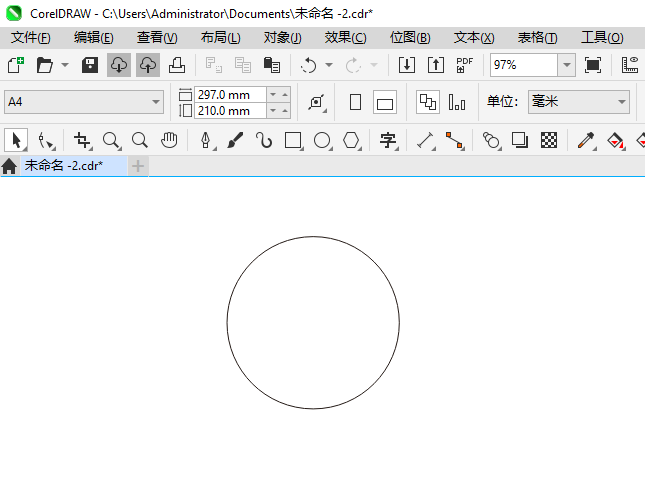Select the Dimension line tool
The image size is (645, 503).
(x=426, y=140)
